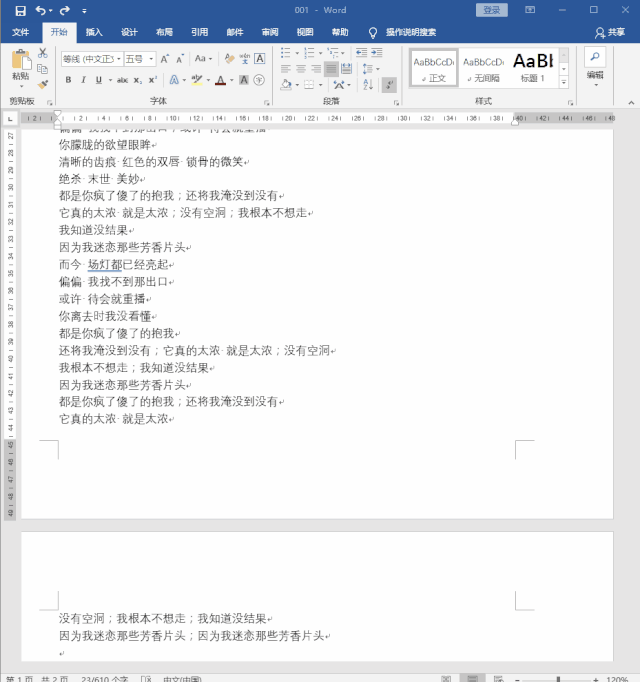Collapse the ribbon with the up chevron
Screen dimensions: 640x682
pos(631,103)
